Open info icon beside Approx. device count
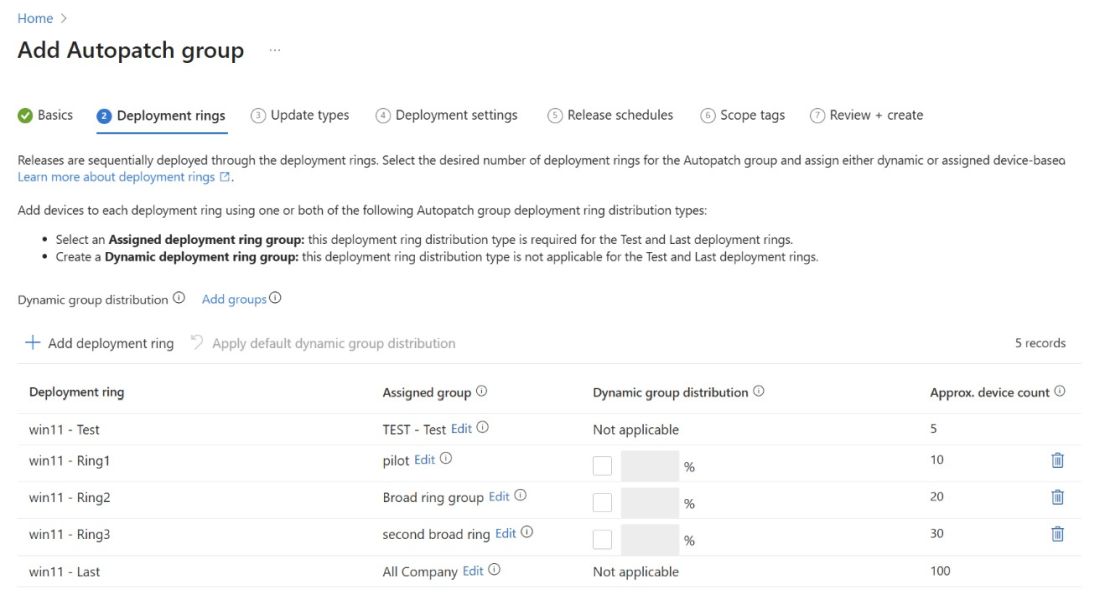Image resolution: width=1100 pixels, height=599 pixels. click(x=1059, y=391)
